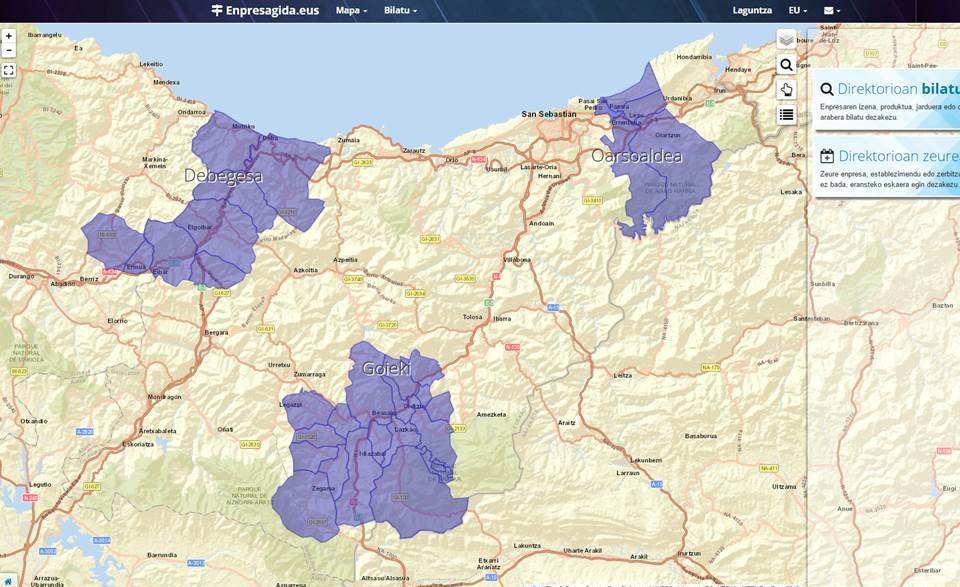Activate the pointer hand selection tool

(x=786, y=90)
